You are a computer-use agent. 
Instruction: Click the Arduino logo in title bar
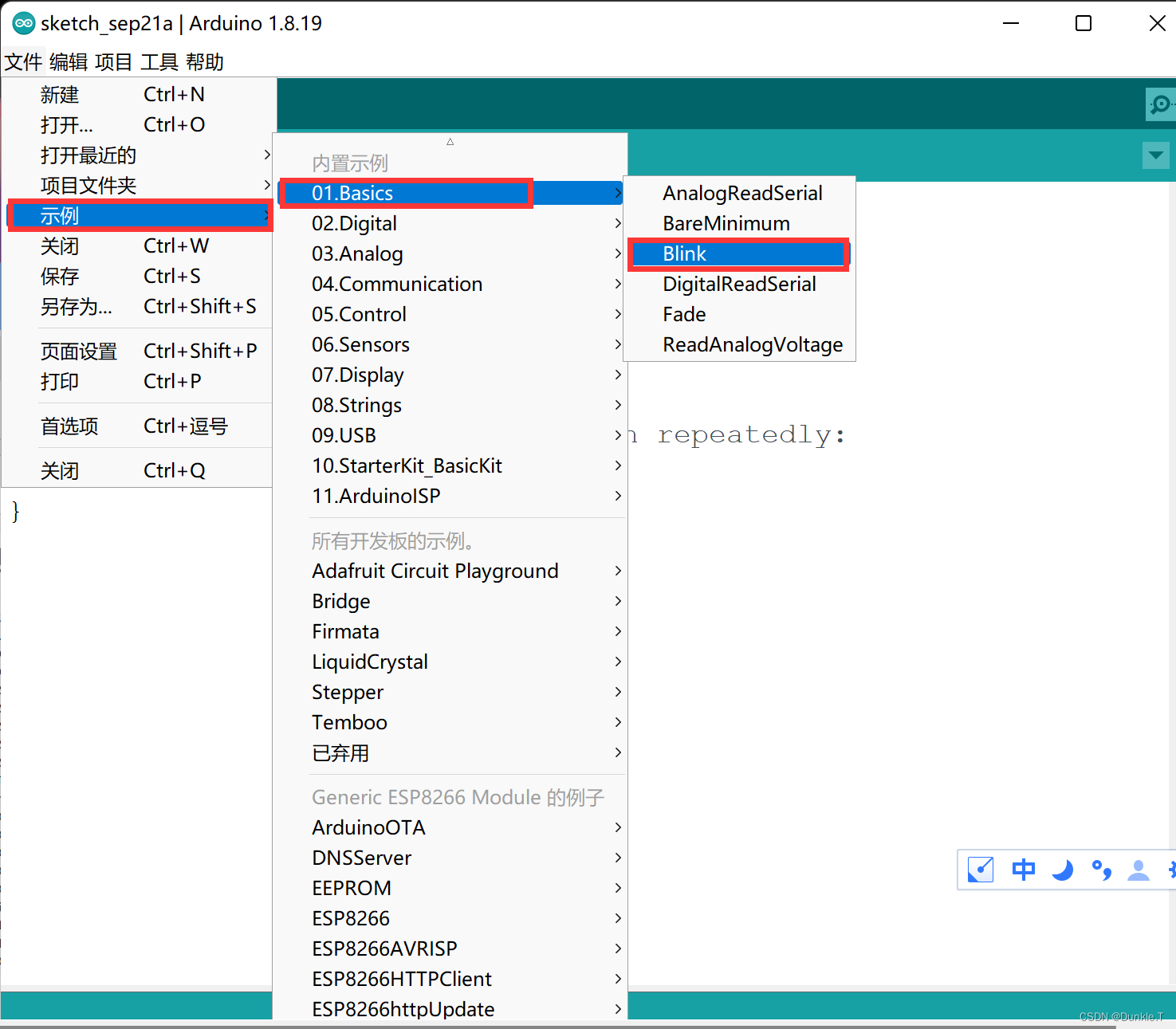click(23, 23)
